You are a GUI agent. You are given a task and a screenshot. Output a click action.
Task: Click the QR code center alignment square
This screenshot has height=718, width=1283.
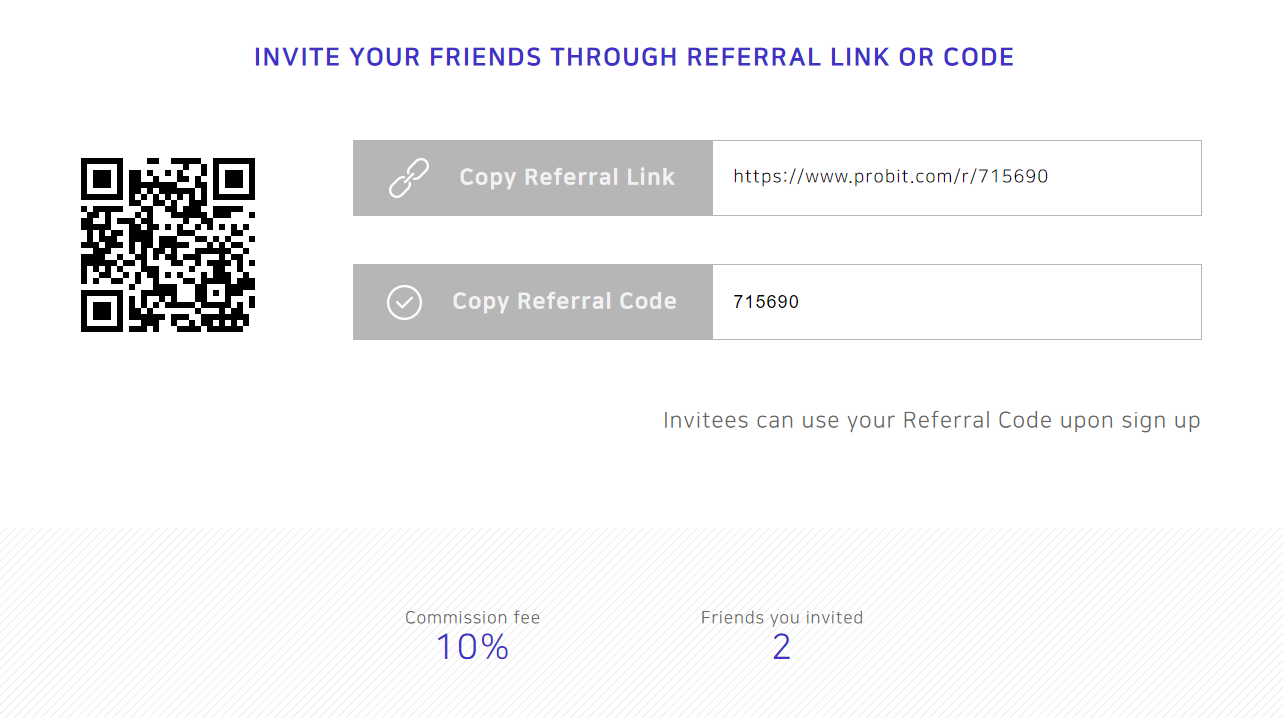click(x=216, y=293)
